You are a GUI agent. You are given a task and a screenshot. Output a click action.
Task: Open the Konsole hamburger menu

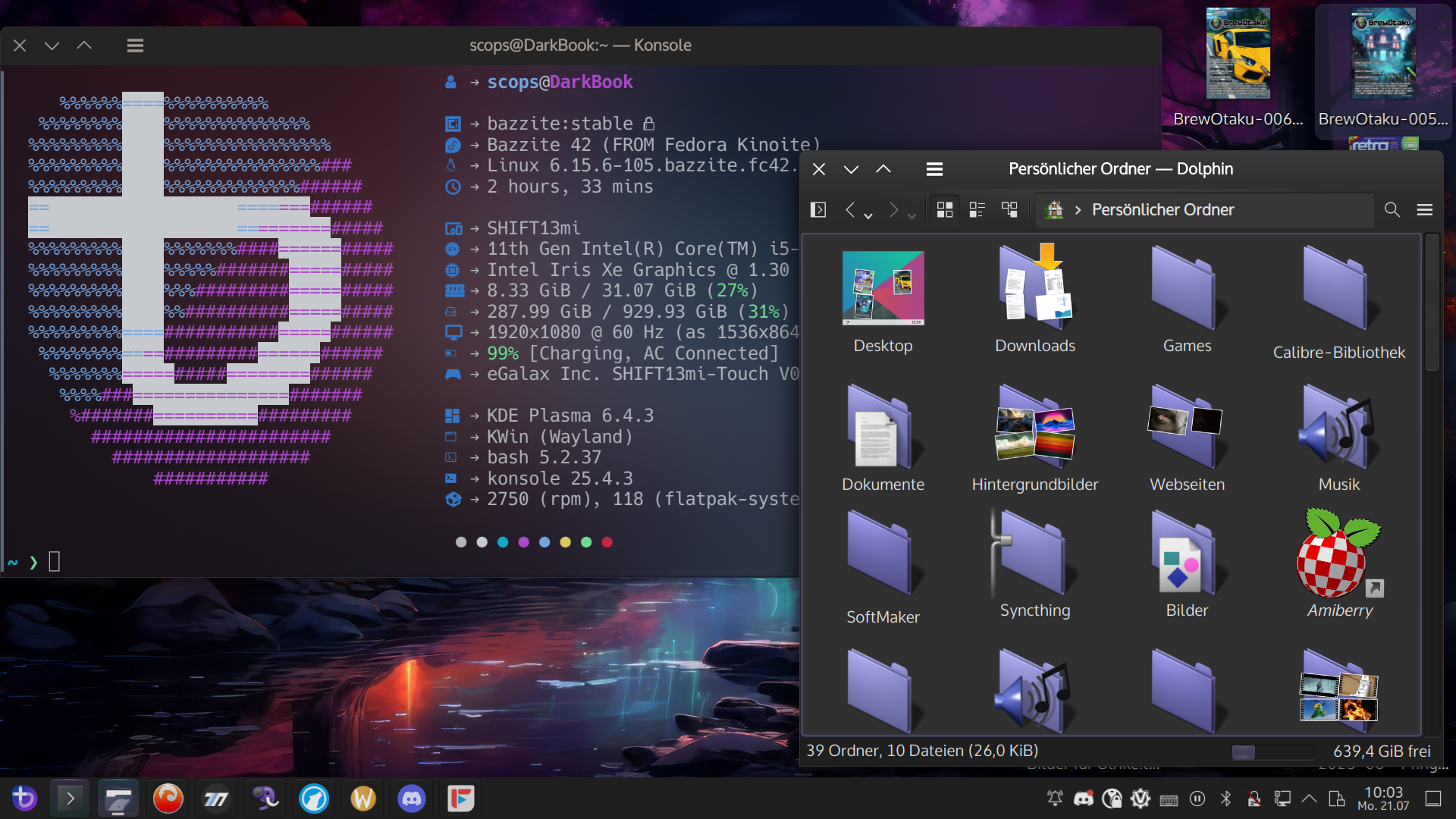(x=135, y=45)
